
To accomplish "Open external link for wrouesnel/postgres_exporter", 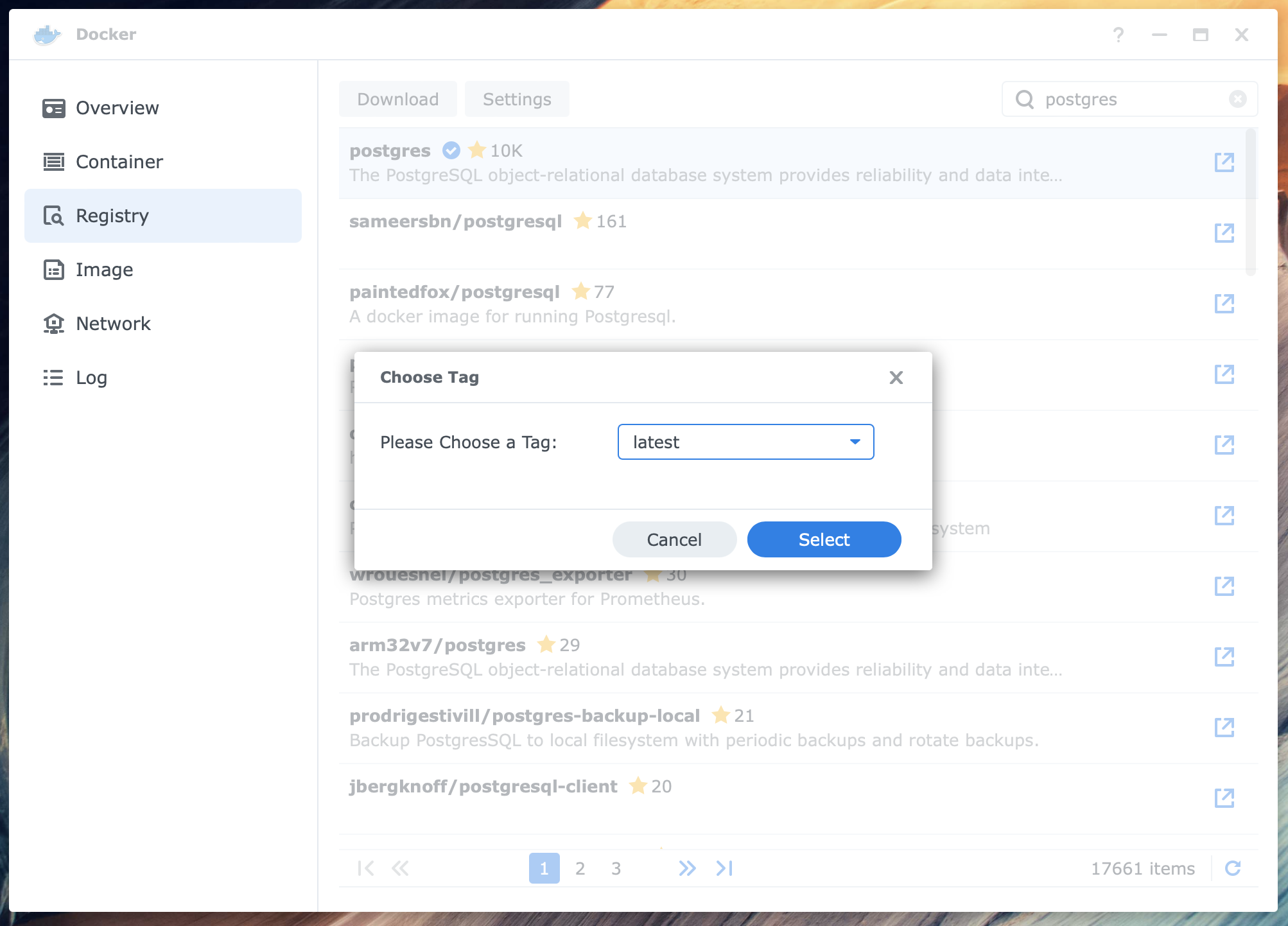I will pyautogui.click(x=1224, y=586).
